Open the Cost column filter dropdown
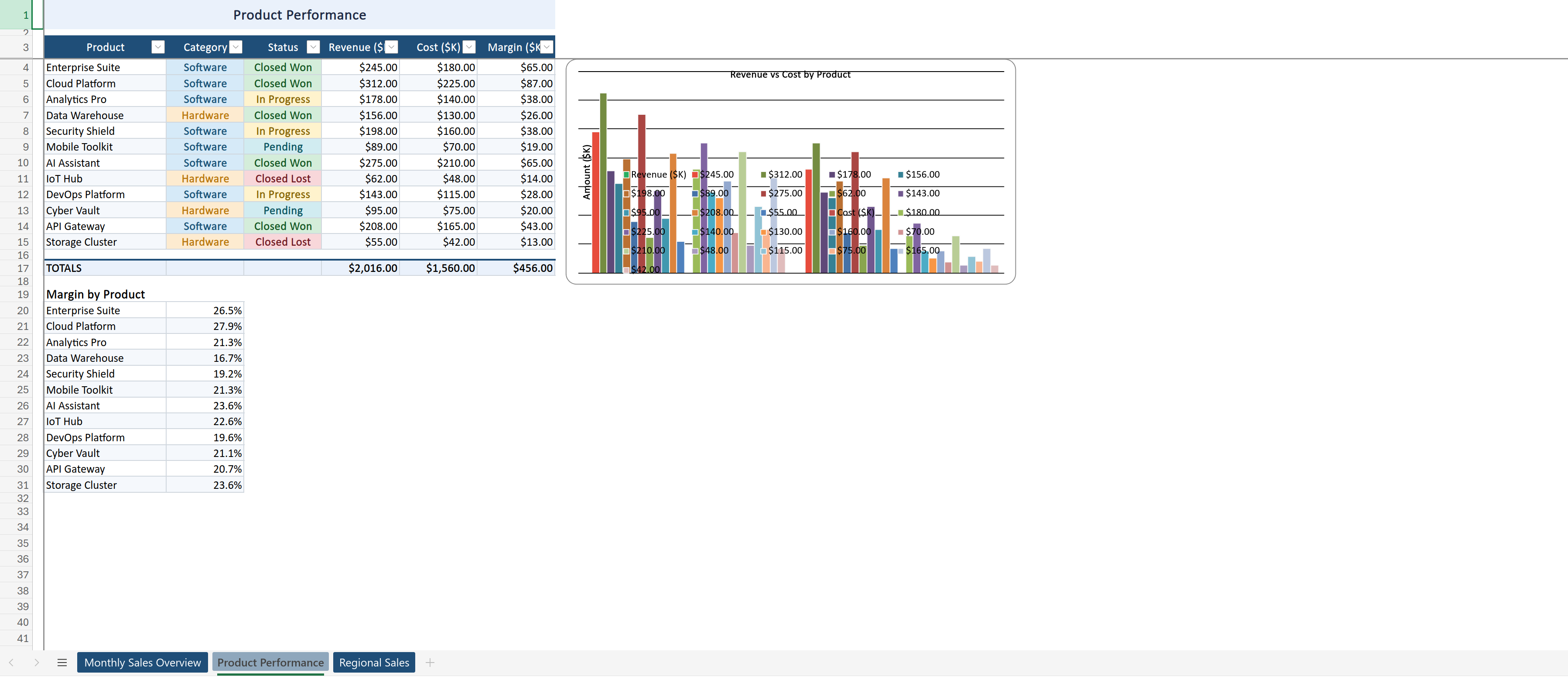Screen dimensions: 1568x680 [x=469, y=47]
